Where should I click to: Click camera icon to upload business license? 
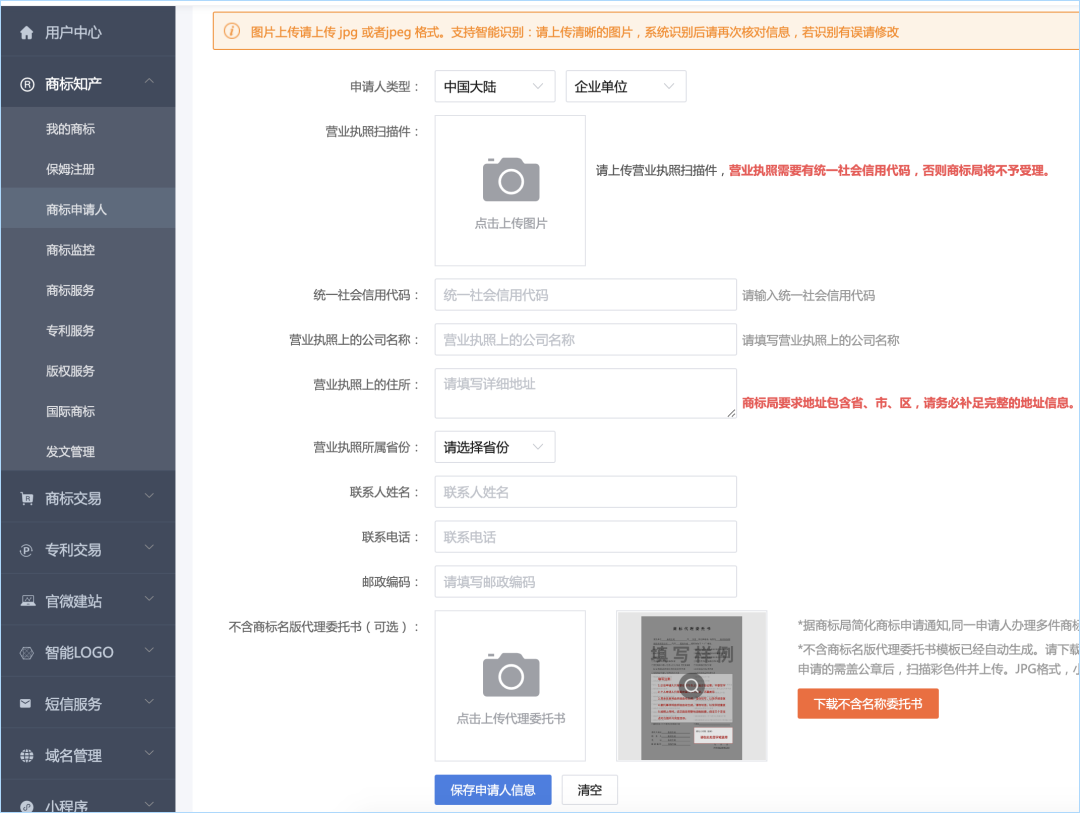510,180
